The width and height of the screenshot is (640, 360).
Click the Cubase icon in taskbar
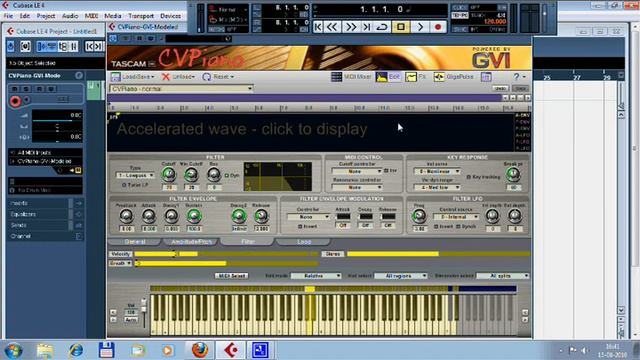pos(231,350)
